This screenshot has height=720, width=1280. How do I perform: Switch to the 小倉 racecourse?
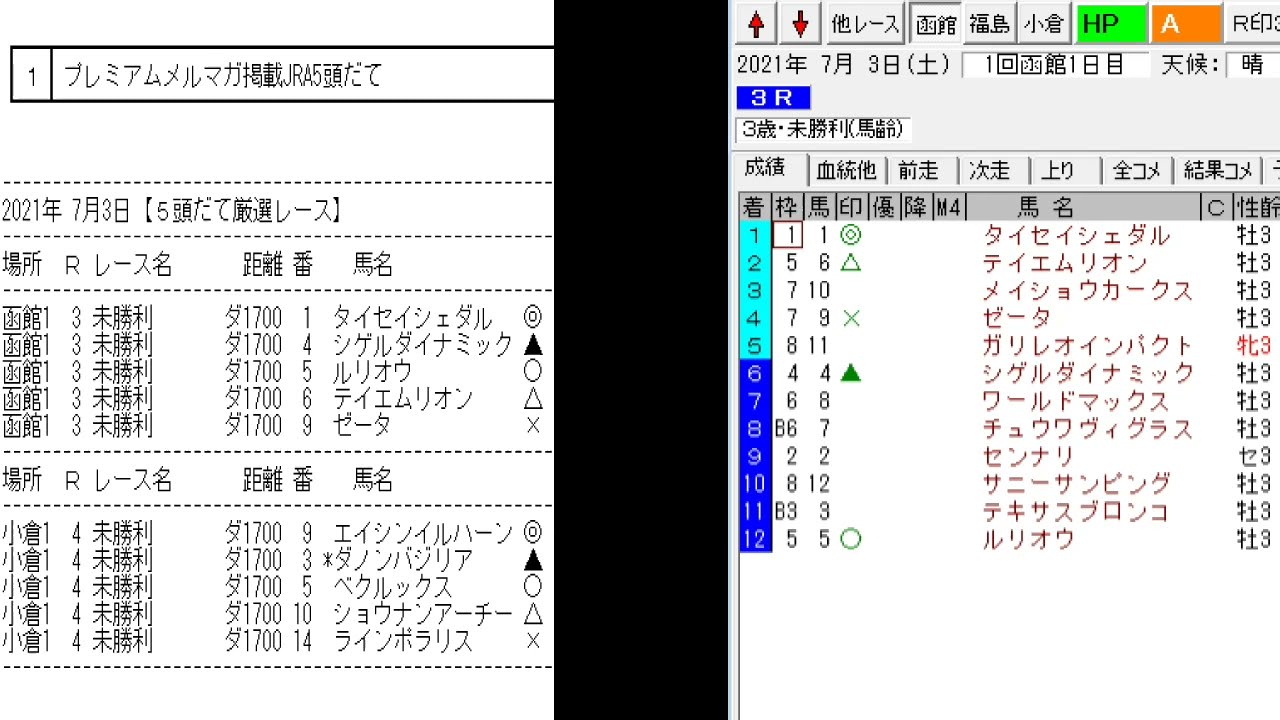point(1044,24)
